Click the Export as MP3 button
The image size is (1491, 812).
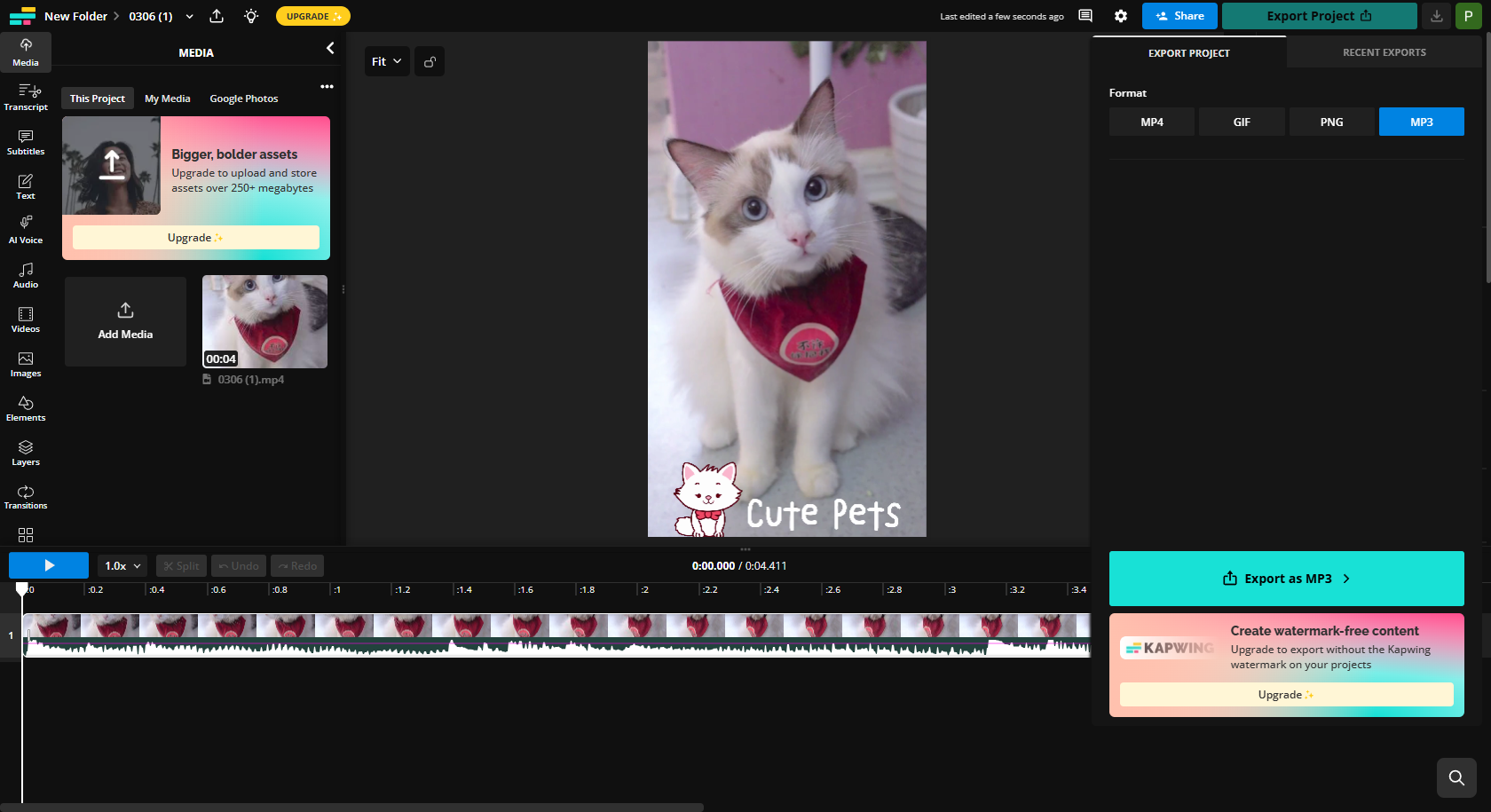[x=1286, y=579]
